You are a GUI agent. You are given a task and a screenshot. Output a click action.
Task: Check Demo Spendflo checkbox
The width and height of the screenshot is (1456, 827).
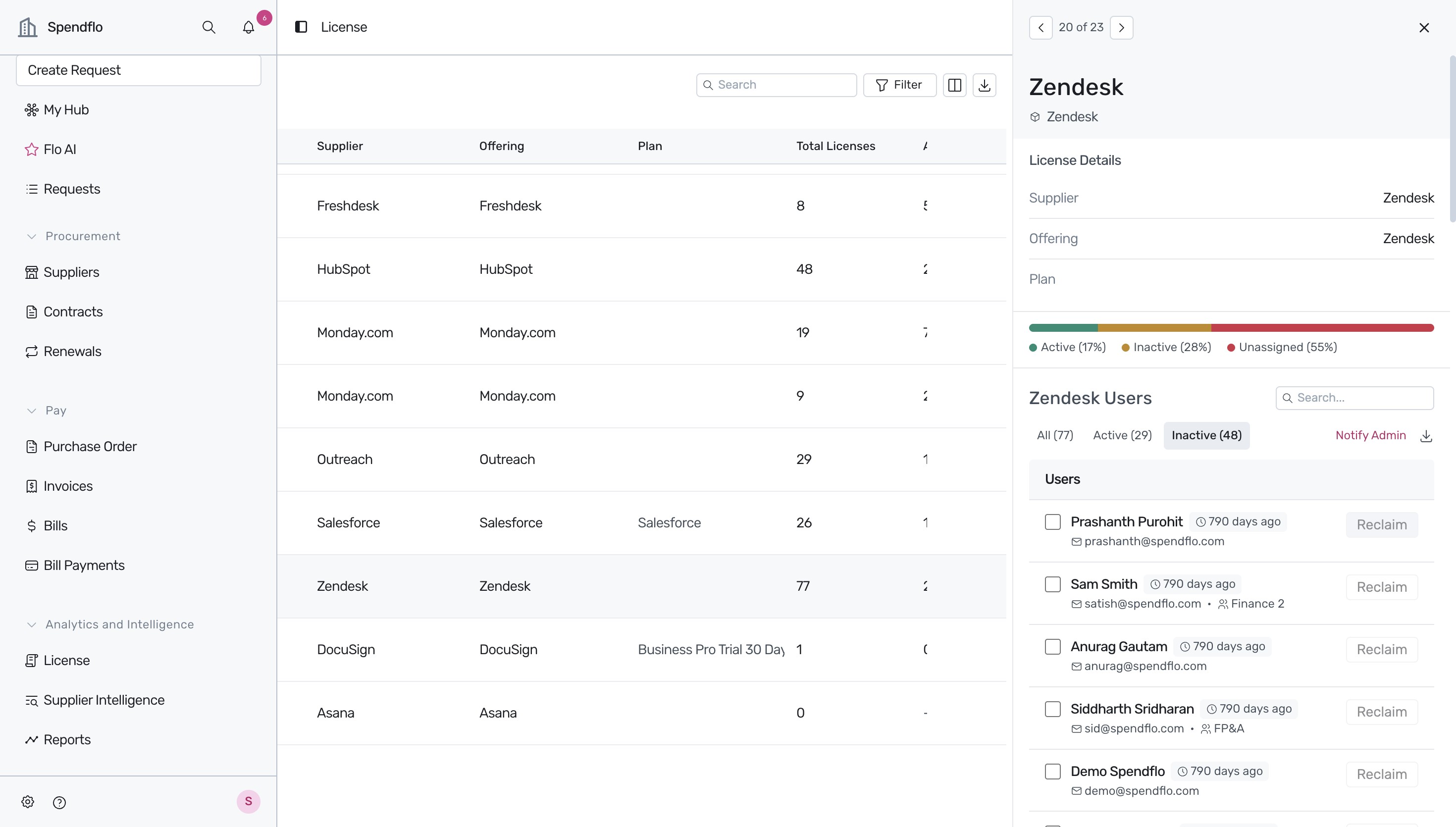1052,772
